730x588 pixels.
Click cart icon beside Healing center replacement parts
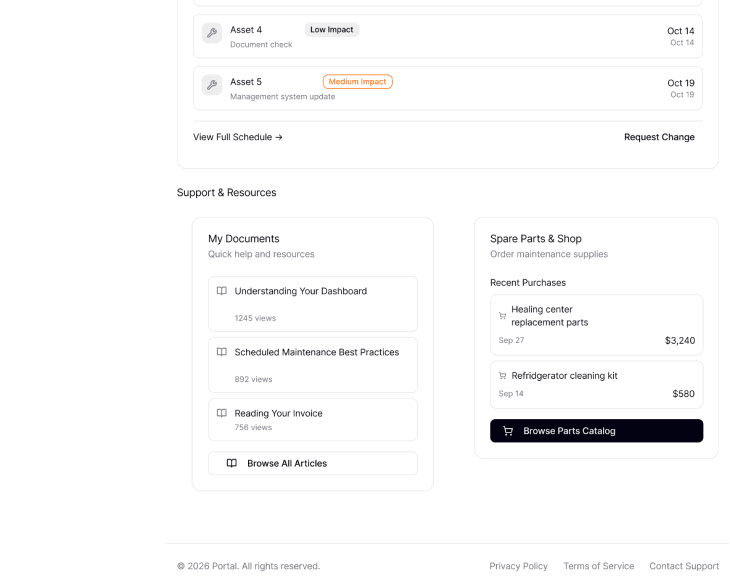click(x=502, y=316)
